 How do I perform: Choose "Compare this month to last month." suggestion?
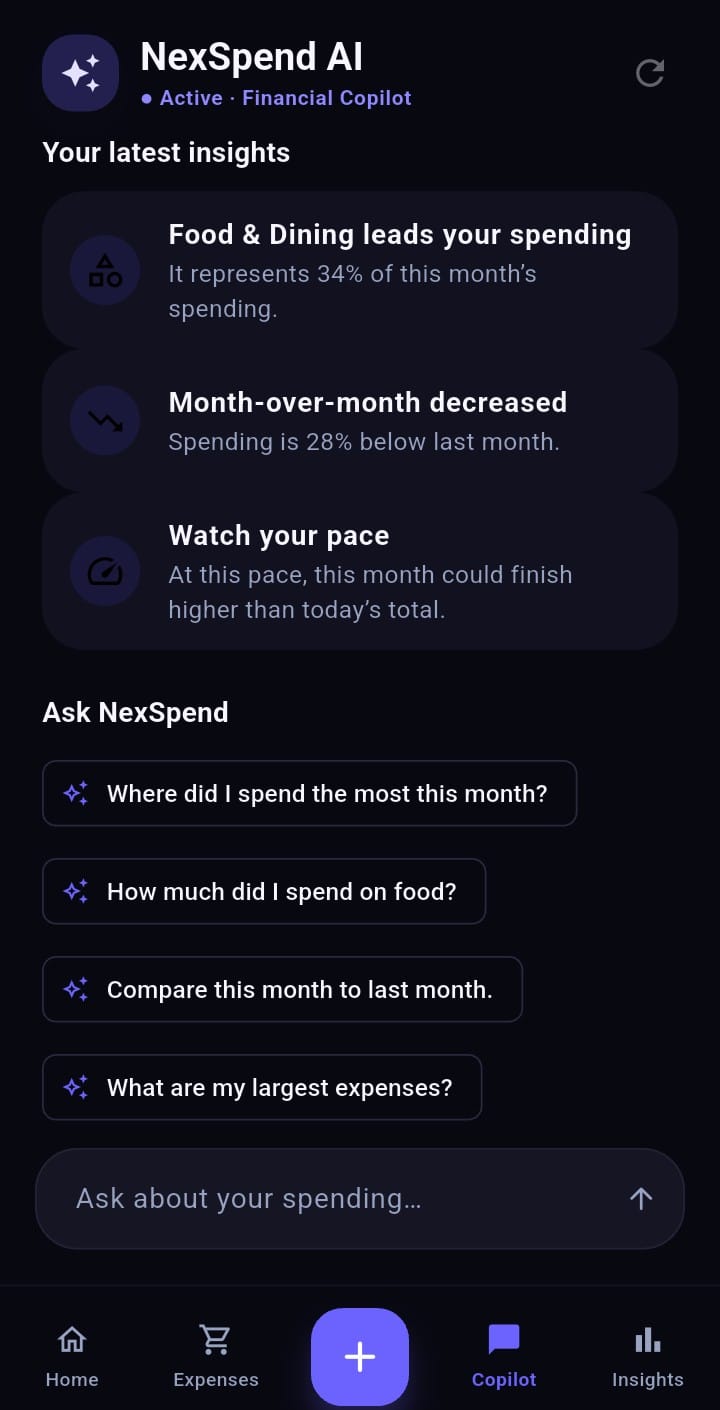(x=282, y=989)
